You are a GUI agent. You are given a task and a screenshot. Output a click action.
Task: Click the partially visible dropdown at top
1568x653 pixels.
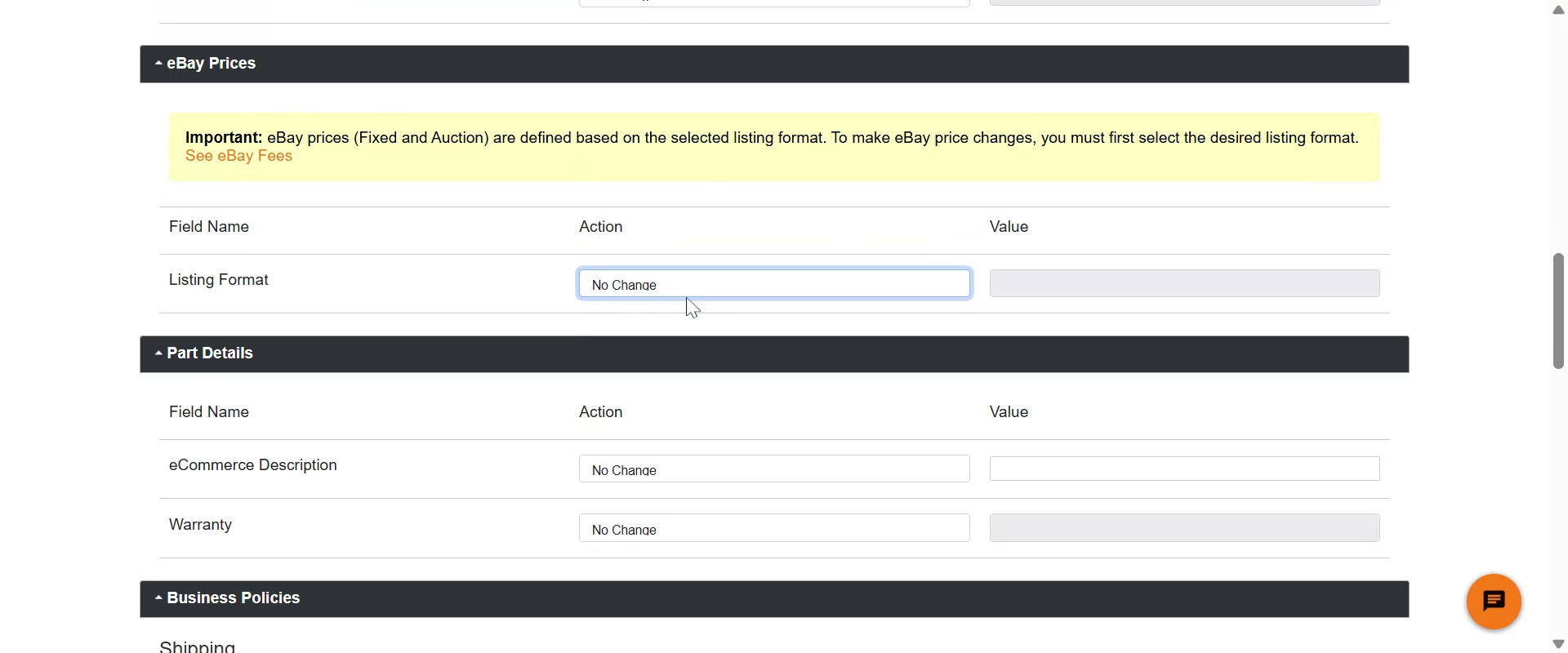773,3
